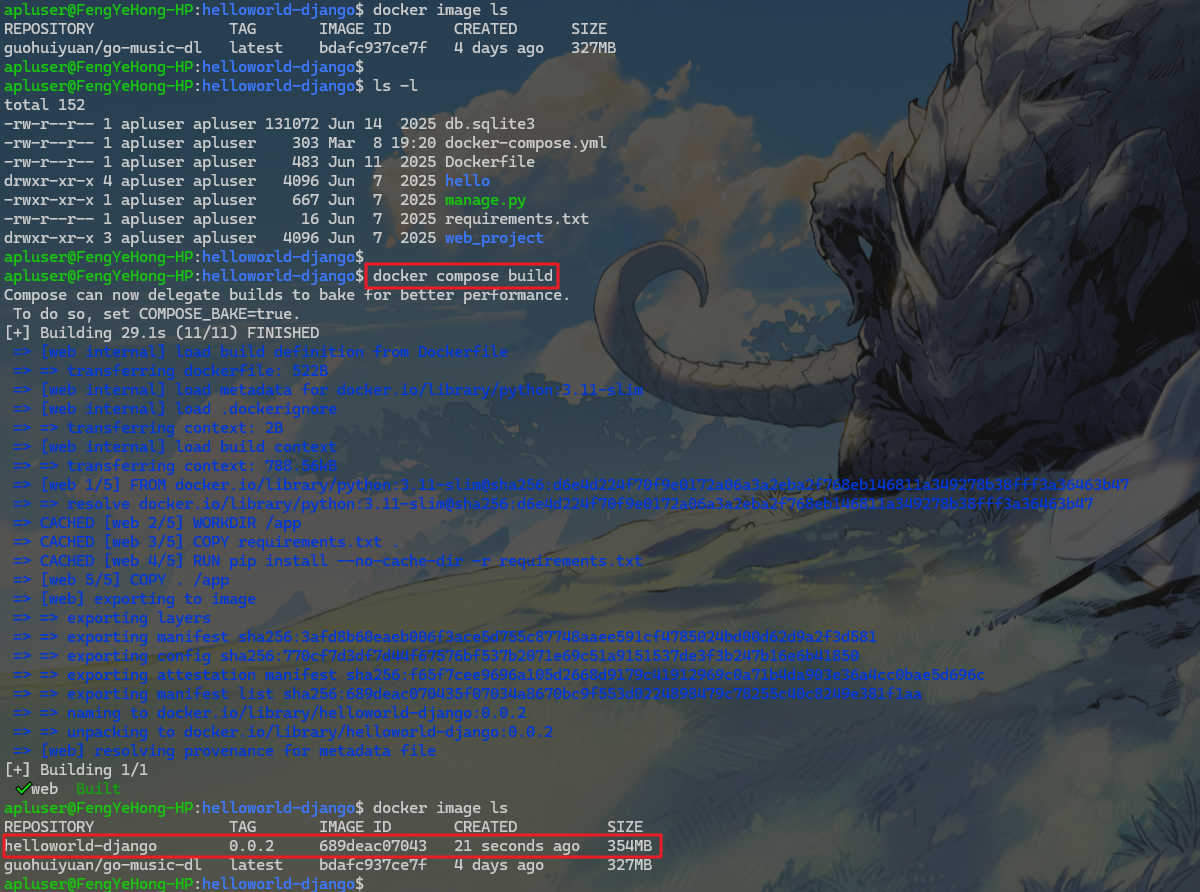
Task: Click the web_project directory name
Action: click(x=494, y=238)
